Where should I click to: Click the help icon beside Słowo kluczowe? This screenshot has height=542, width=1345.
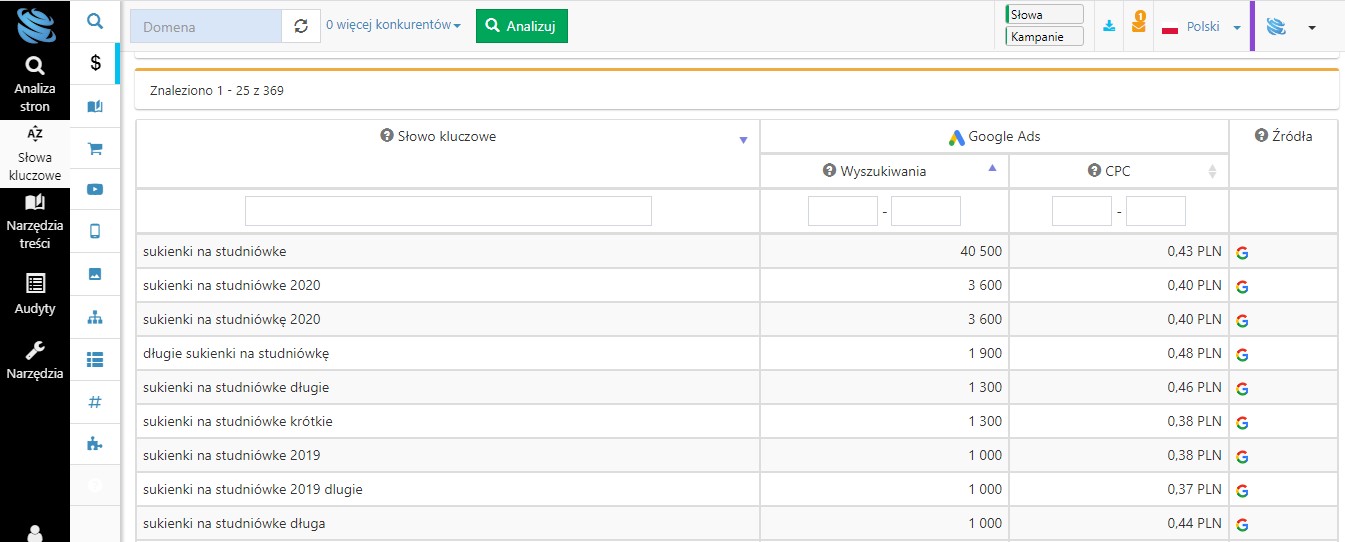click(x=387, y=136)
